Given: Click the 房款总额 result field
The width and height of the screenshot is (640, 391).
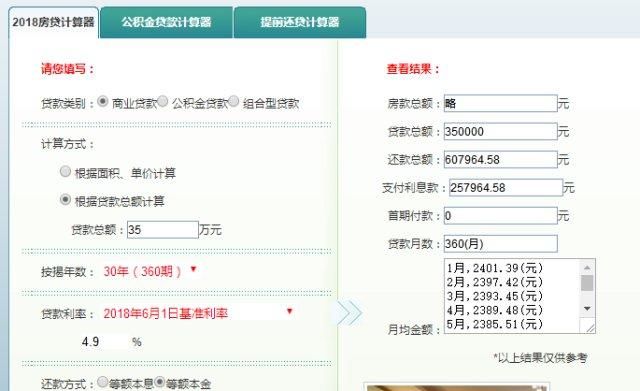Looking at the screenshot, I should tap(500, 103).
